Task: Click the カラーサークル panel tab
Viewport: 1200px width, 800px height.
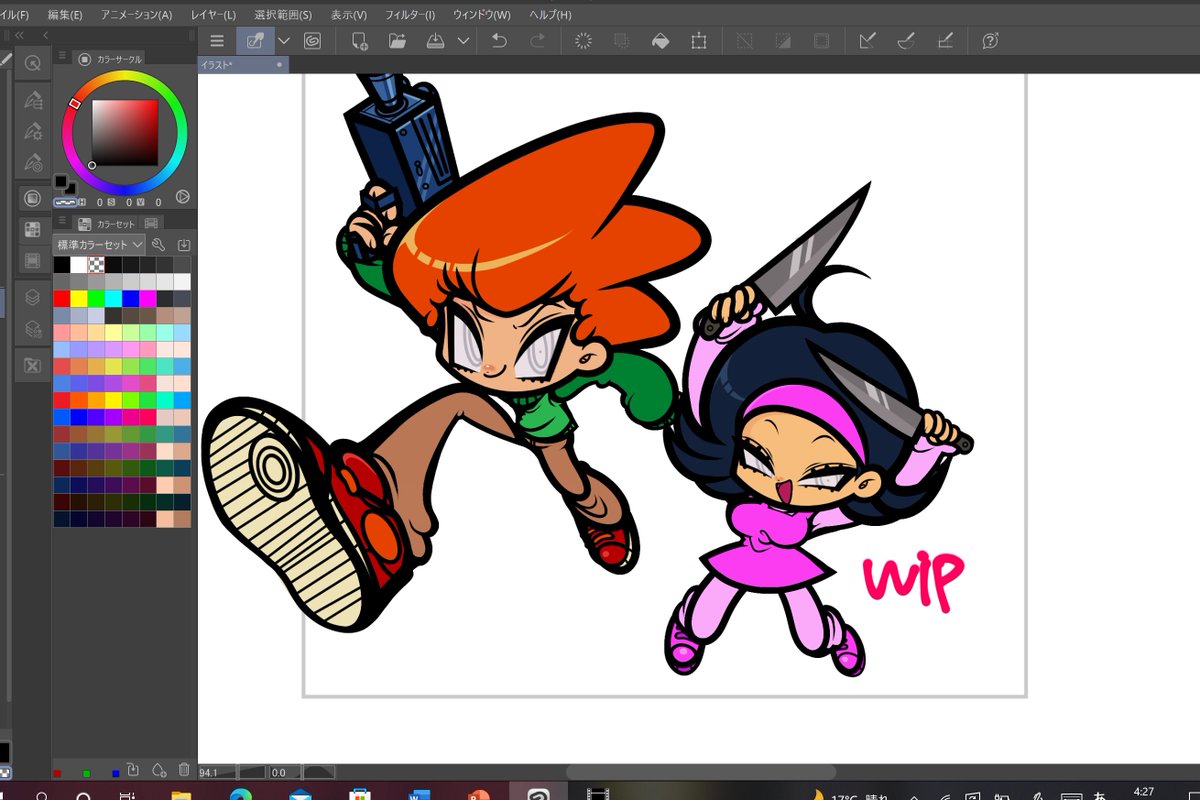Action: pos(110,59)
